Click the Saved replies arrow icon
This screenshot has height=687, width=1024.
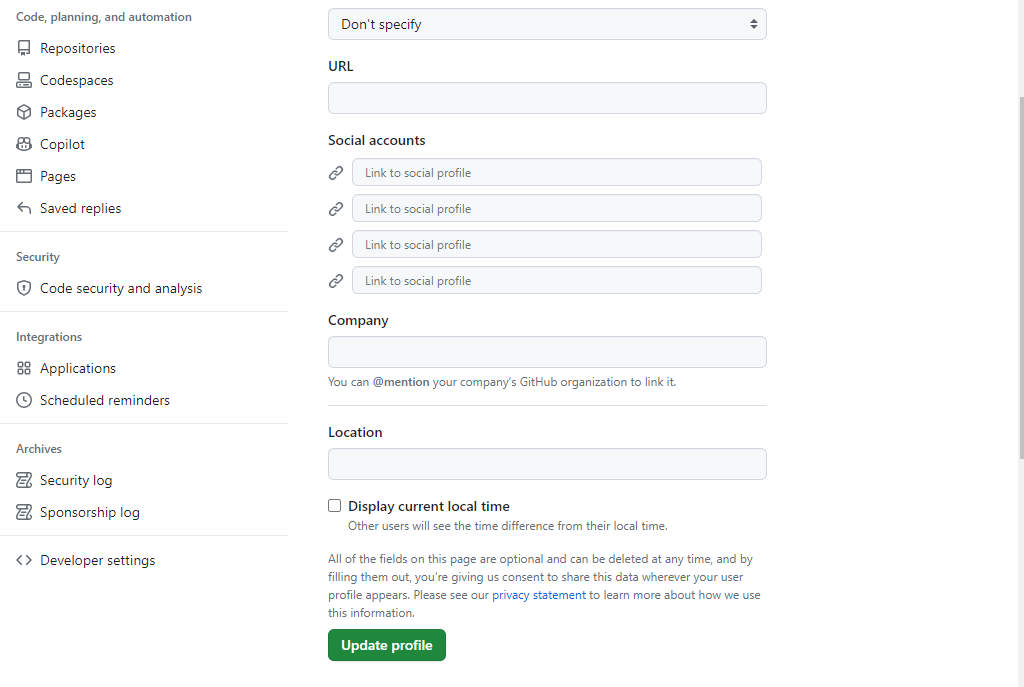tap(24, 208)
